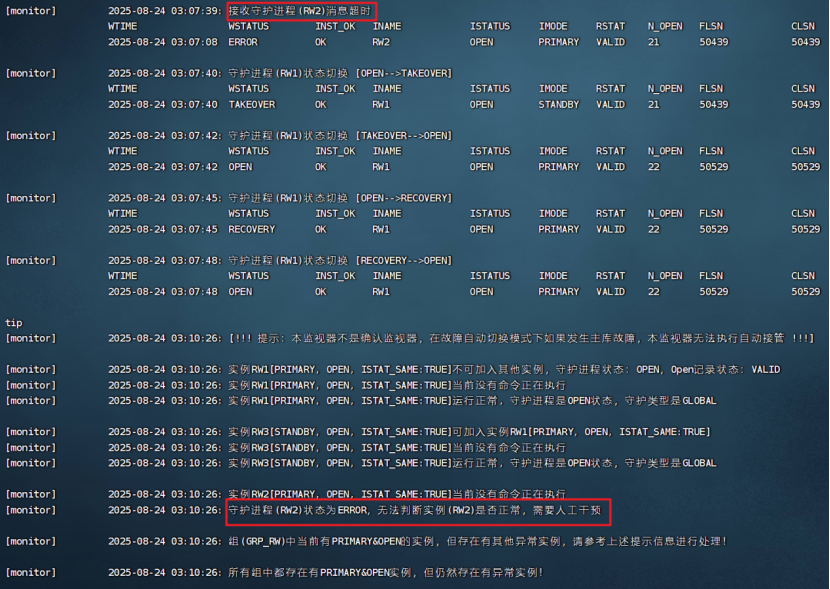Image resolution: width=830 pixels, height=589 pixels.
Task: Select the RW2 value under INAME
Action: pyautogui.click(x=381, y=42)
